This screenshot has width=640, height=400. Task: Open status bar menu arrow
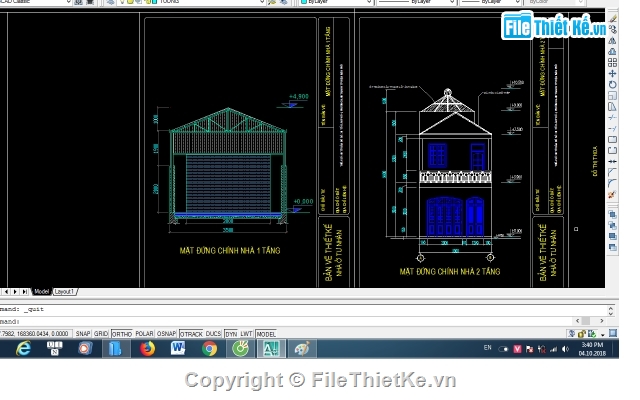point(603,335)
